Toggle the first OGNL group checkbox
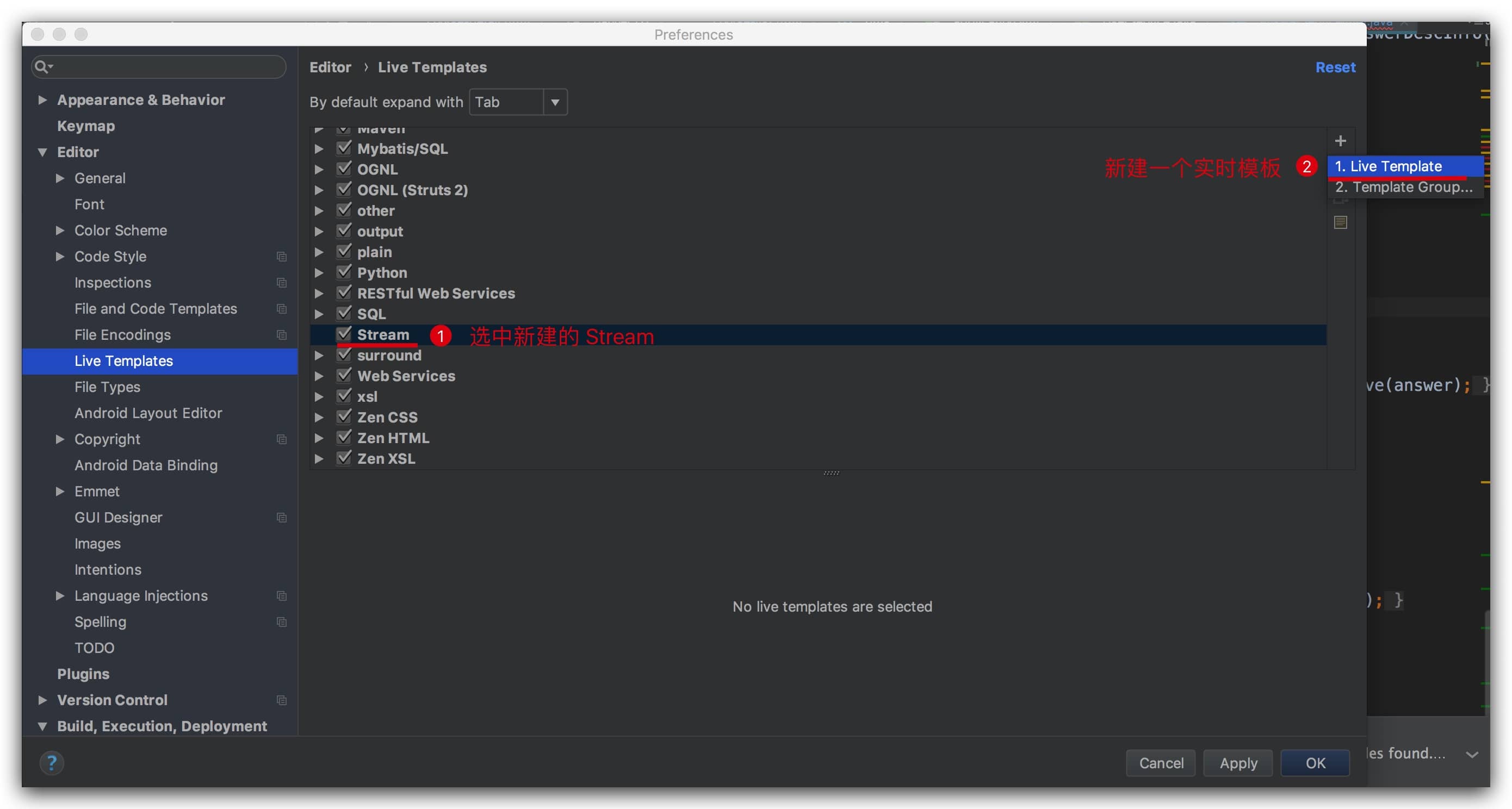 point(344,169)
